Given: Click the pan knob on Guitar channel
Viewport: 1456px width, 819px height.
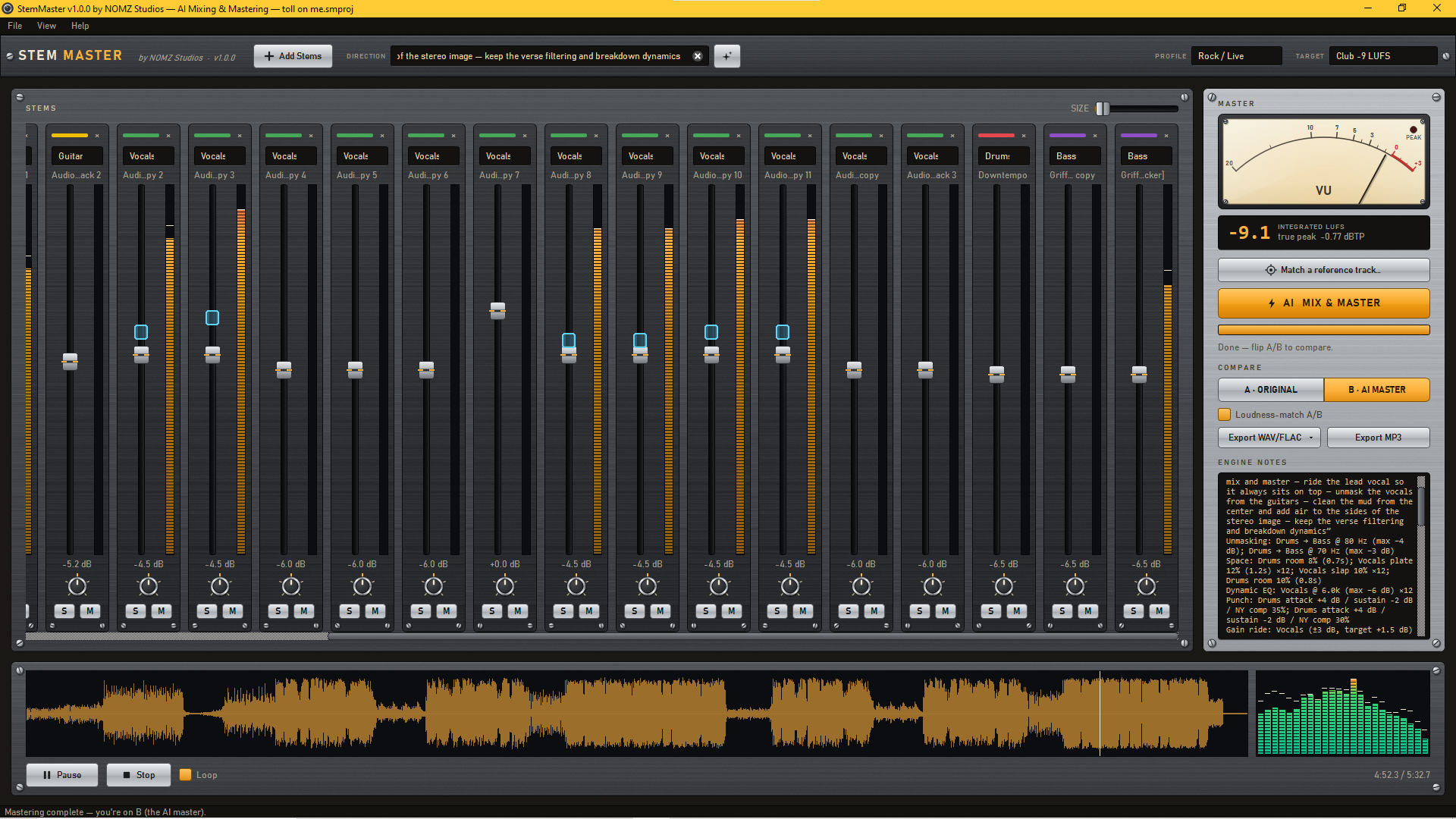Looking at the screenshot, I should coord(77,585).
